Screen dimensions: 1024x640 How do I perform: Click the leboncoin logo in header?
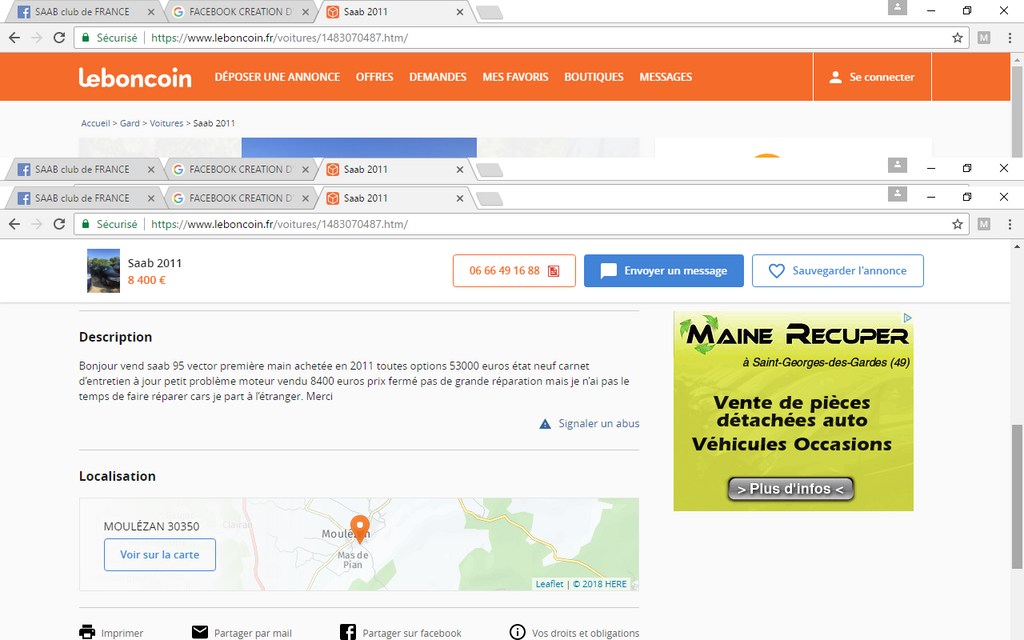[x=135, y=77]
